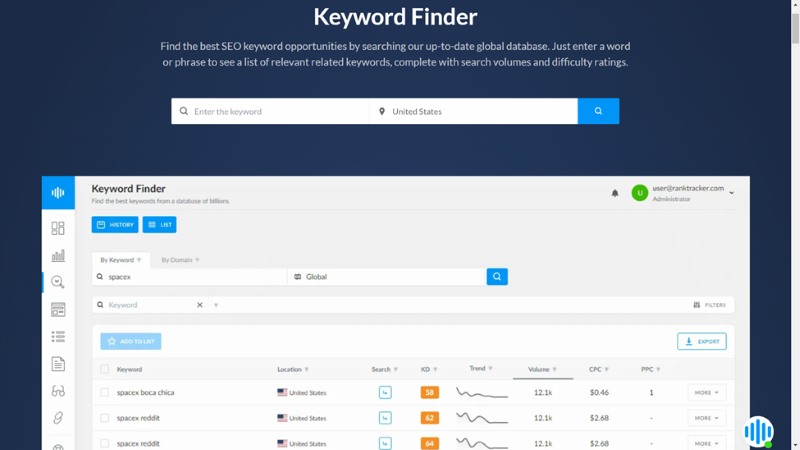
Task: Open the chat widget bubble icon
Action: point(758,432)
